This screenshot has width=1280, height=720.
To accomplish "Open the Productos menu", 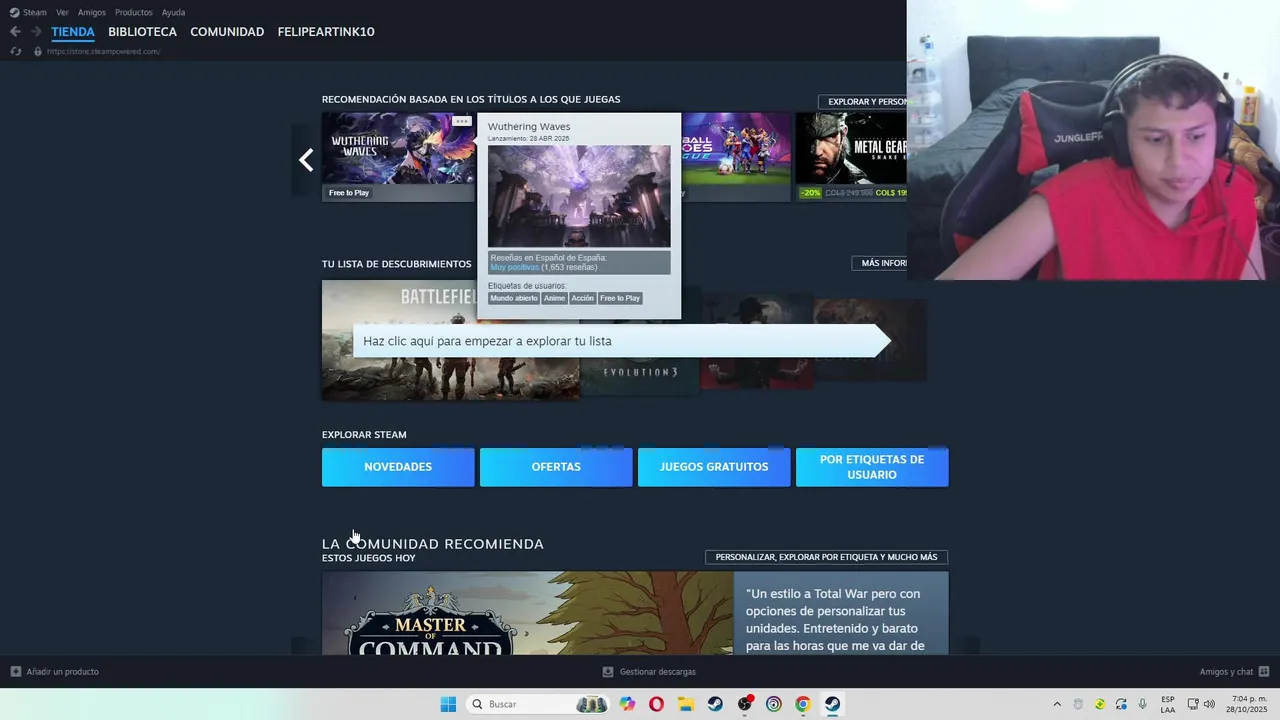I will 134,12.
